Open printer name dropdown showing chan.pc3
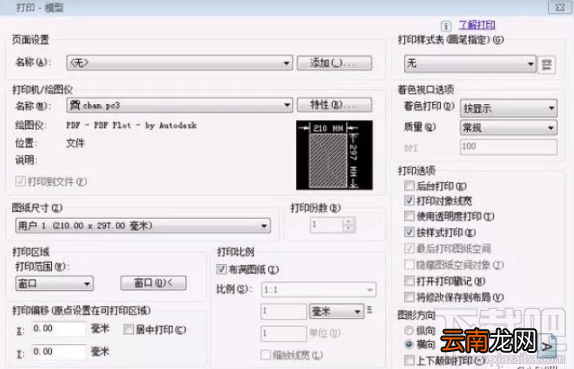The height and width of the screenshot is (369, 574). [179, 105]
